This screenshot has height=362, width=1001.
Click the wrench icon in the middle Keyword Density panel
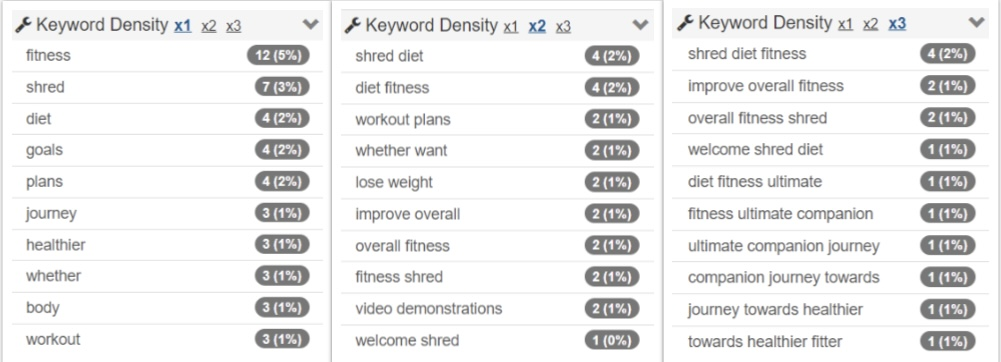tap(352, 26)
